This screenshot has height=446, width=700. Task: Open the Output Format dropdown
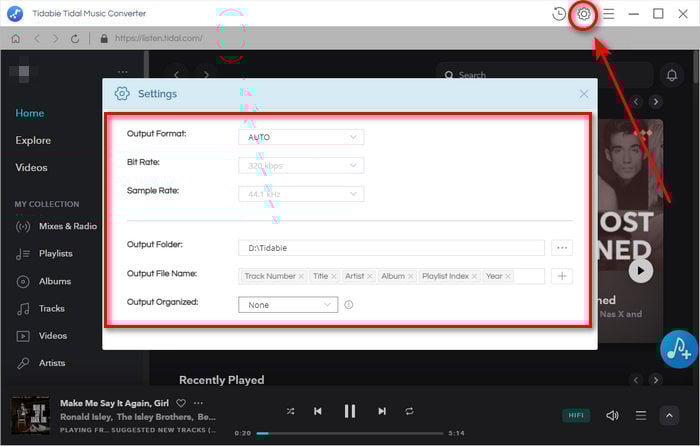coord(301,137)
